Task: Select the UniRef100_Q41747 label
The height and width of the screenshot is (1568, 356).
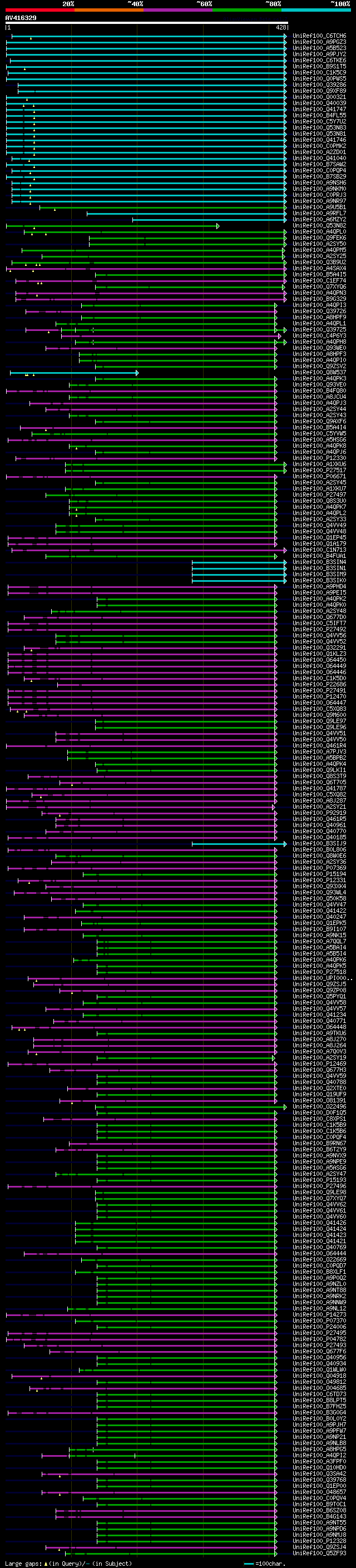Action: point(319,109)
